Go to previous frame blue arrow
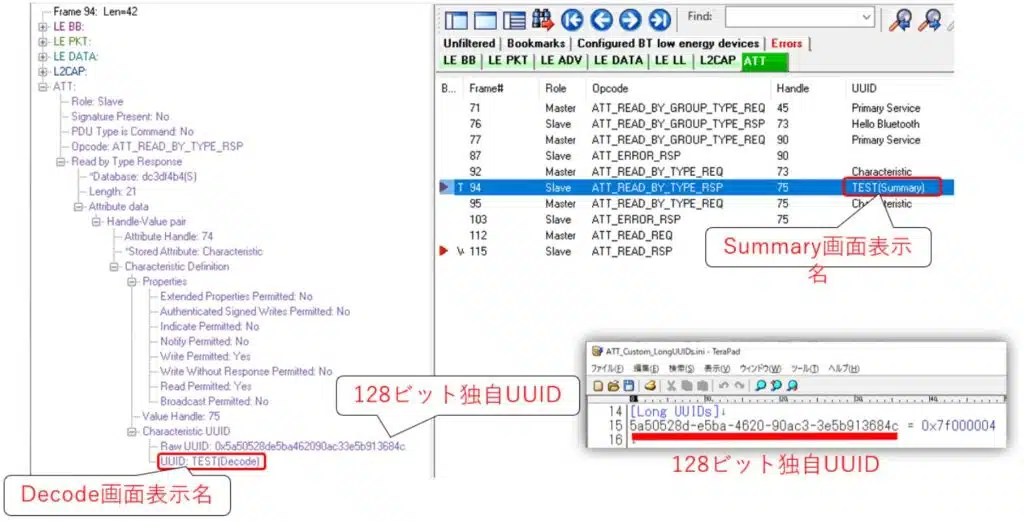Viewport: 1024px width, 522px height. click(x=601, y=19)
